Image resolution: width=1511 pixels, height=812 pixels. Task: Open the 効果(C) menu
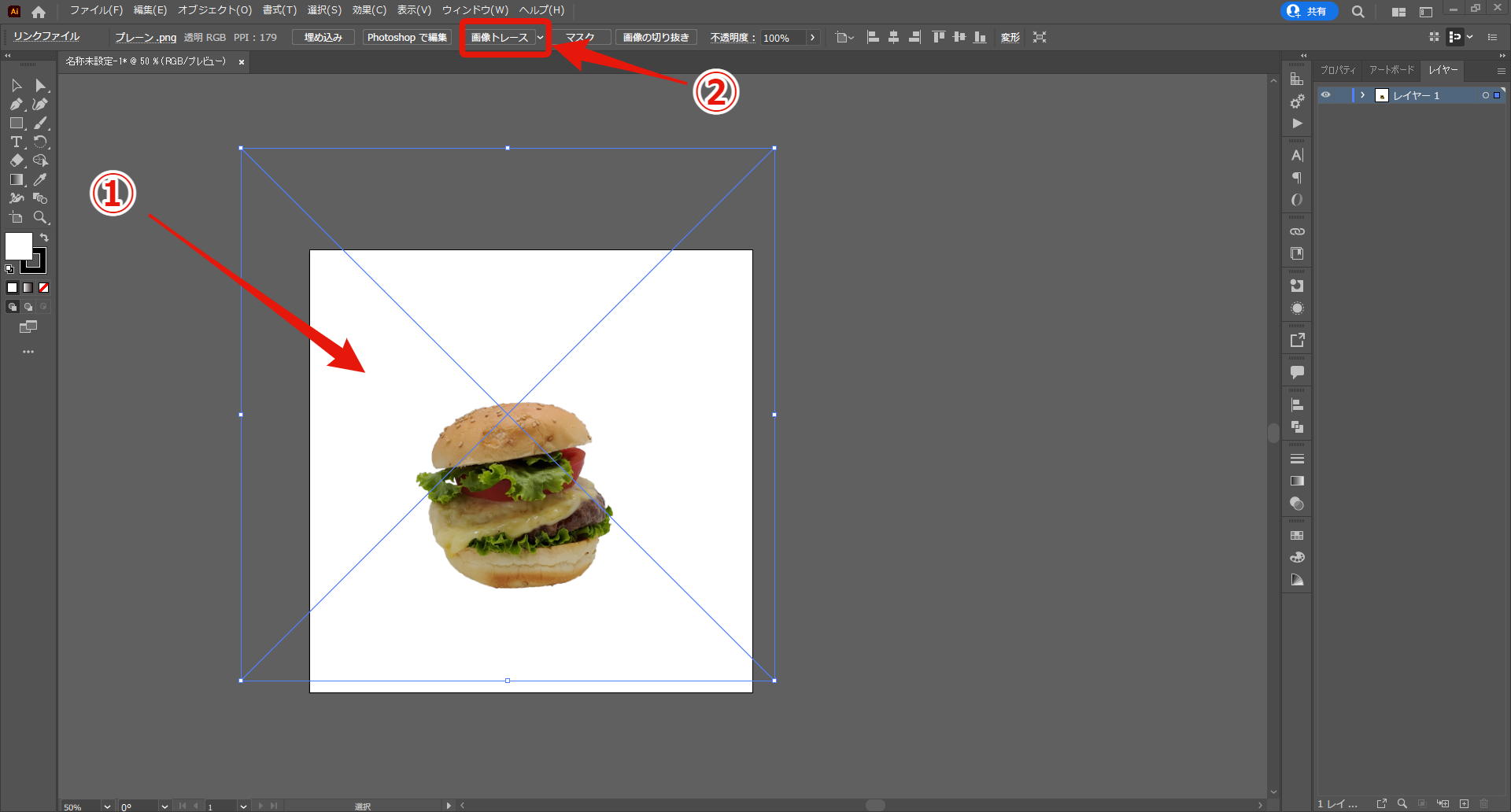(369, 10)
